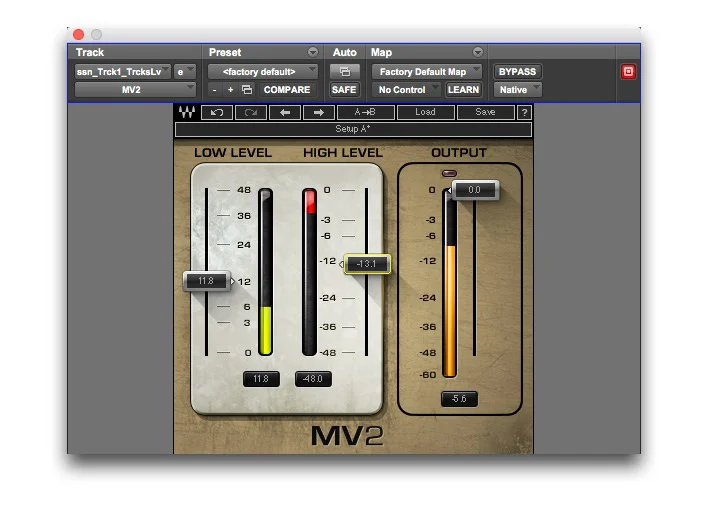Click the OUTPUT heading
The height and width of the screenshot is (506, 706).
point(459,153)
